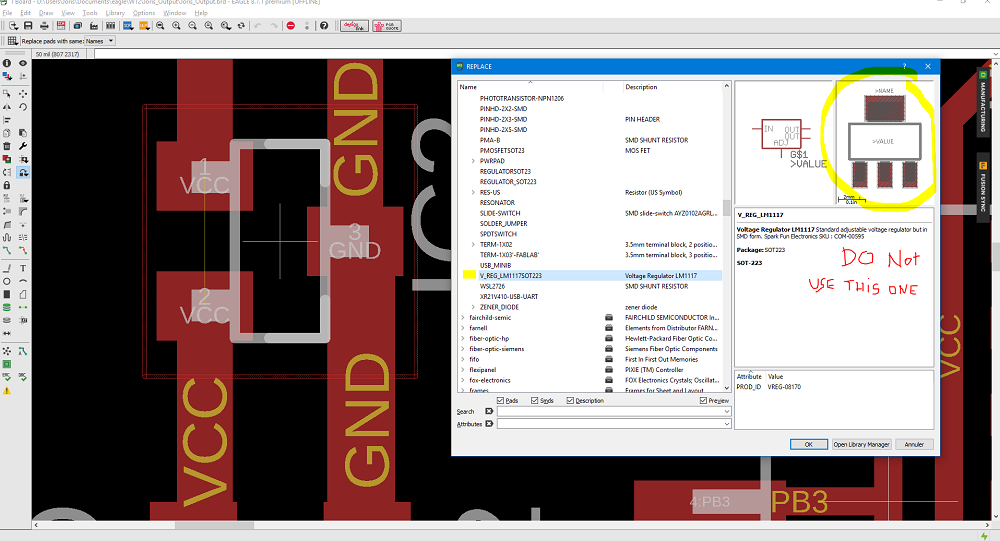Expand the fiber-optic-hp library
This screenshot has height=541, width=1000.
[463, 338]
